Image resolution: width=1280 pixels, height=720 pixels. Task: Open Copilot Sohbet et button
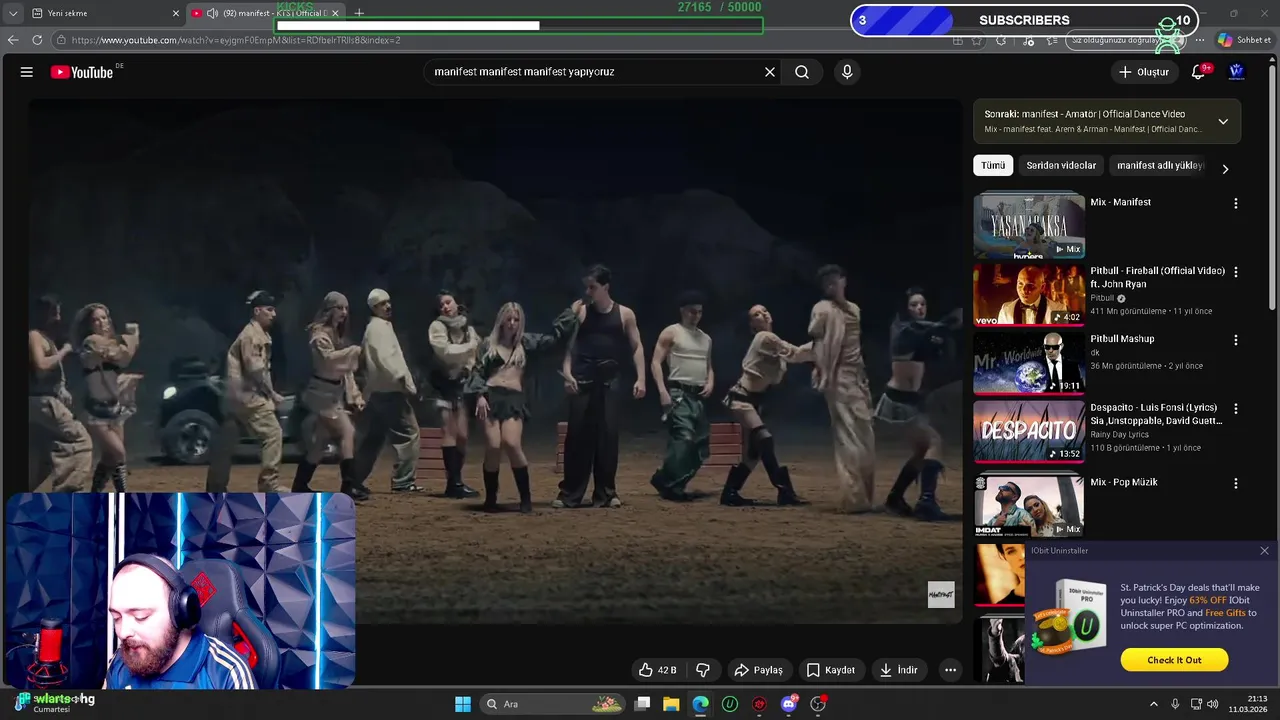(x=1245, y=40)
